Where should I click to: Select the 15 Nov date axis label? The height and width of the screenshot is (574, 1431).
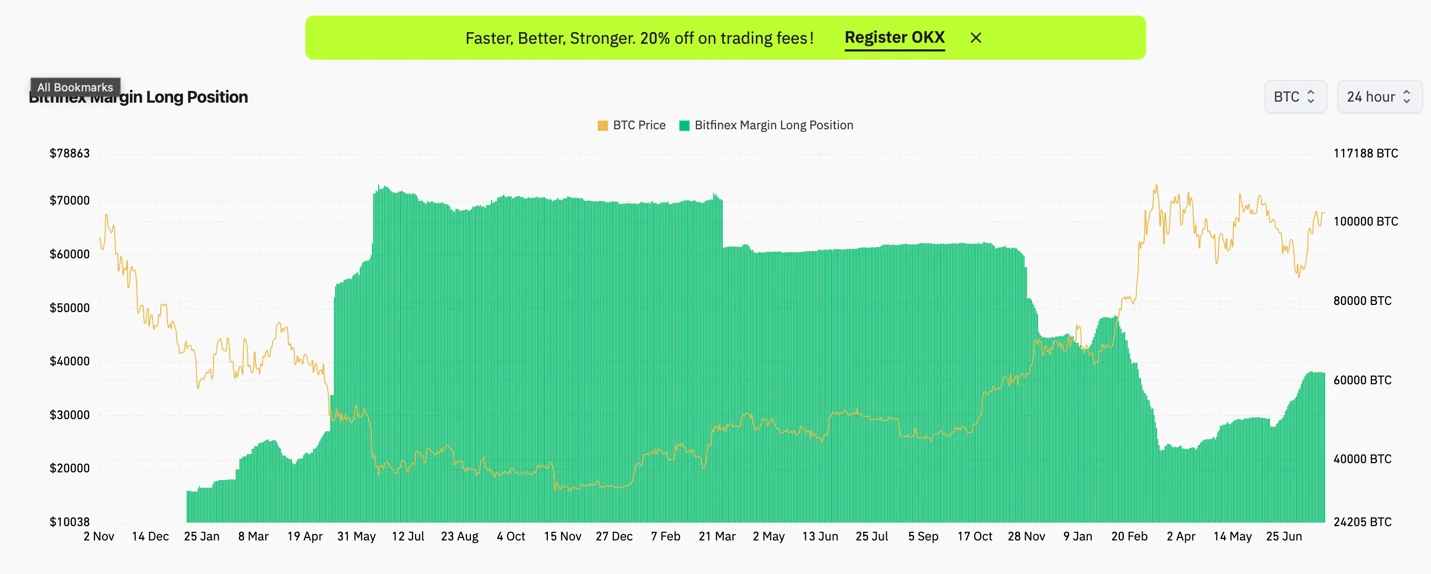click(x=562, y=537)
